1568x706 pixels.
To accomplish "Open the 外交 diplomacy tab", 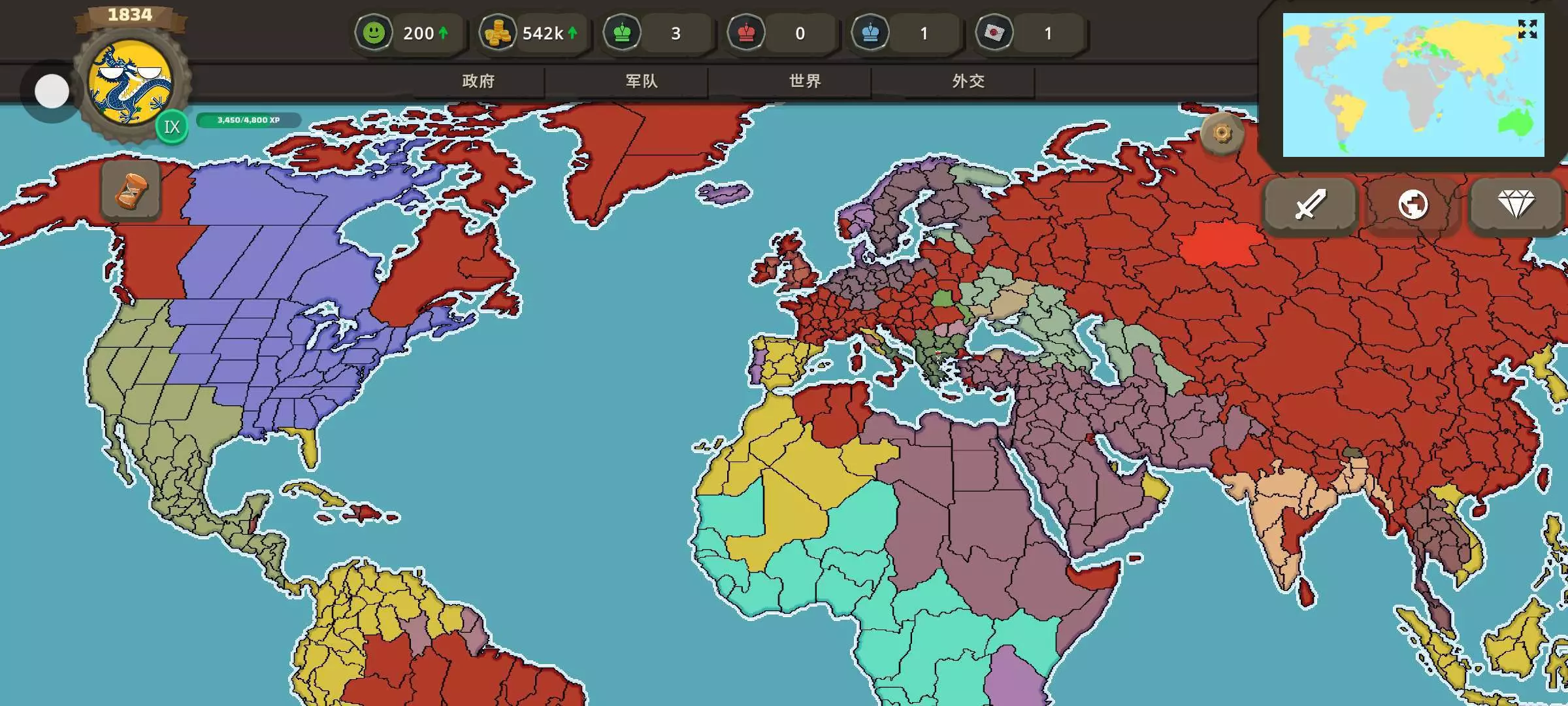I will [x=968, y=81].
